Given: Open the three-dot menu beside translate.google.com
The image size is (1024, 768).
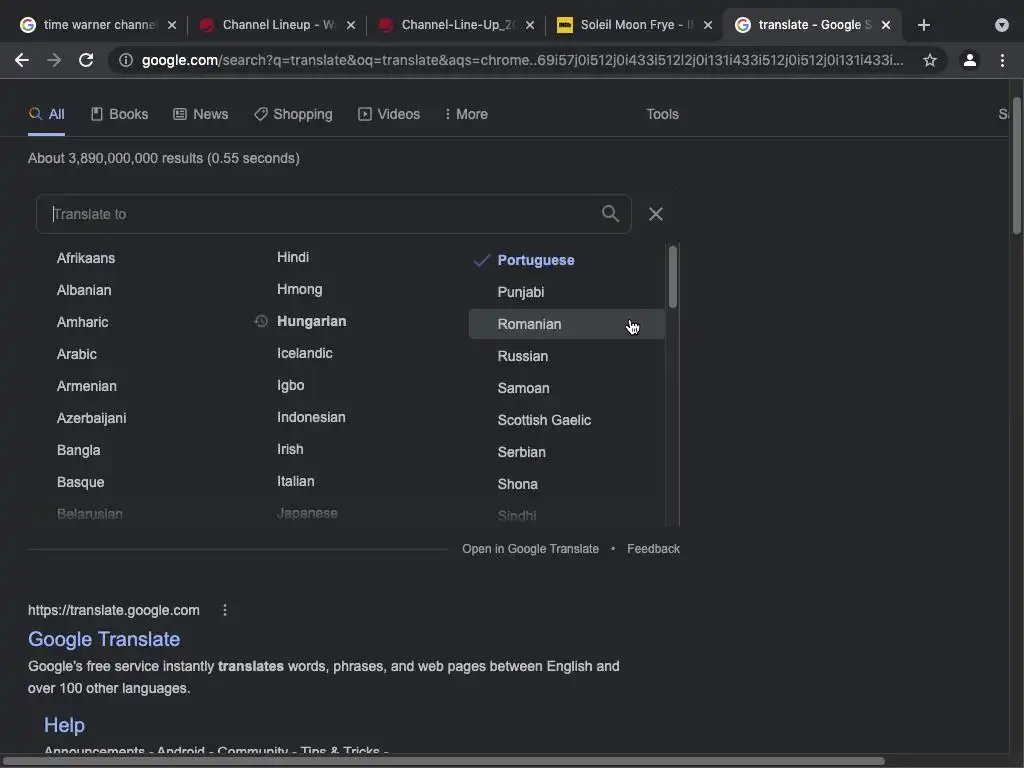Looking at the screenshot, I should [x=225, y=610].
